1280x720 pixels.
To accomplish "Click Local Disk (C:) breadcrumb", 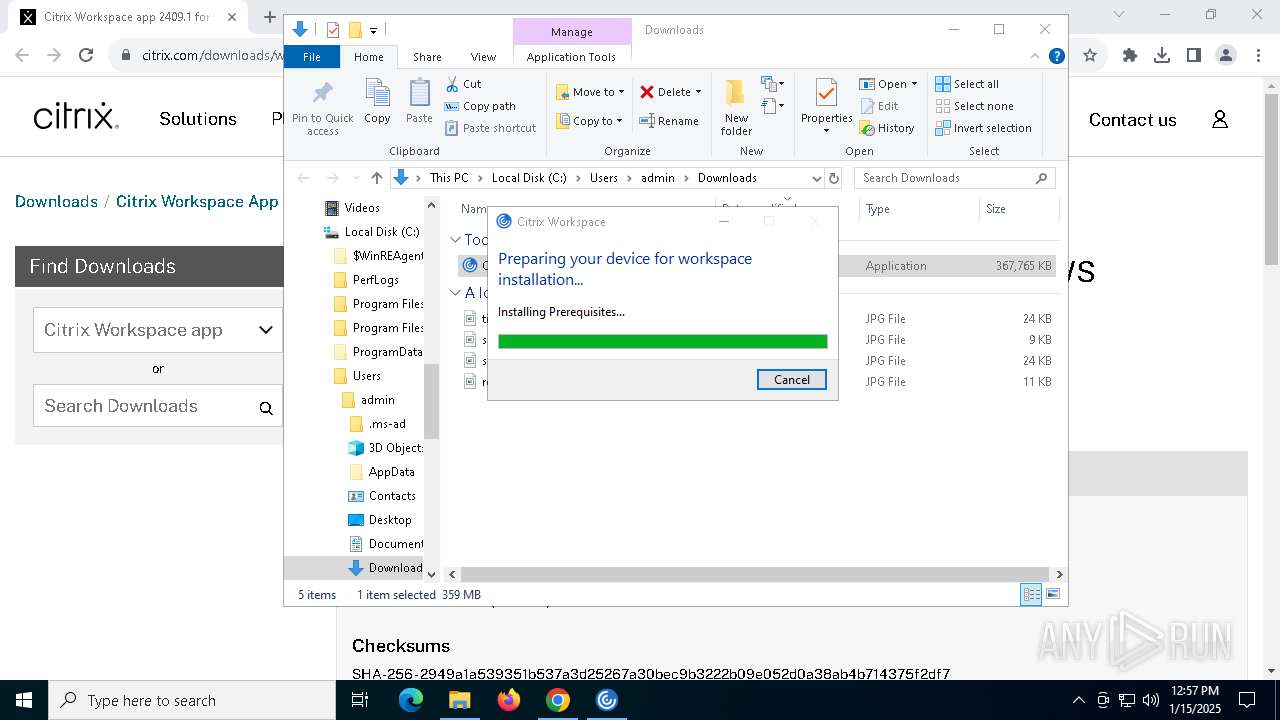I will pos(529,178).
